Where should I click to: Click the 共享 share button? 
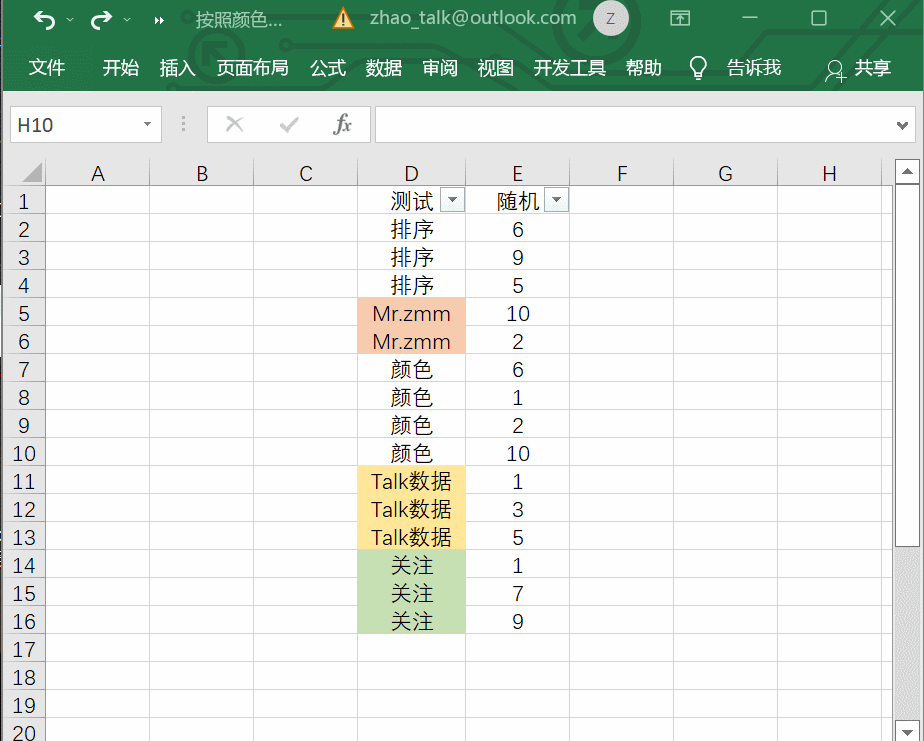[x=859, y=68]
